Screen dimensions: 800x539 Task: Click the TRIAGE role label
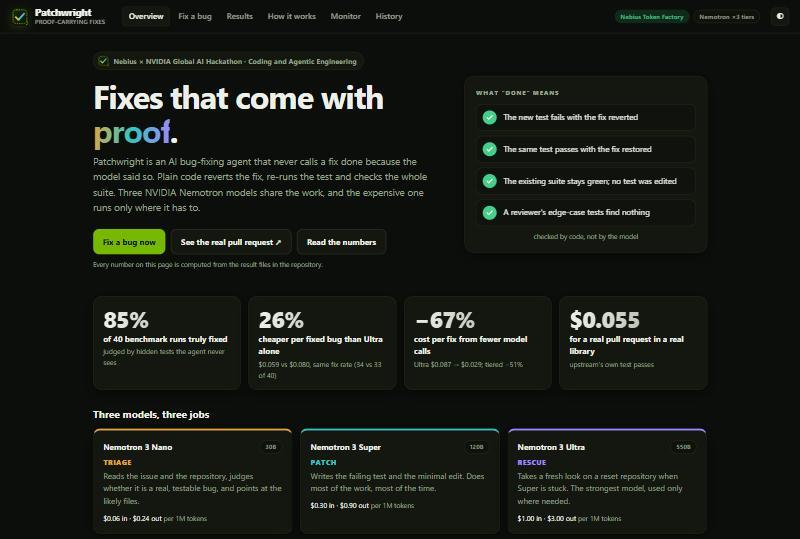click(117, 462)
